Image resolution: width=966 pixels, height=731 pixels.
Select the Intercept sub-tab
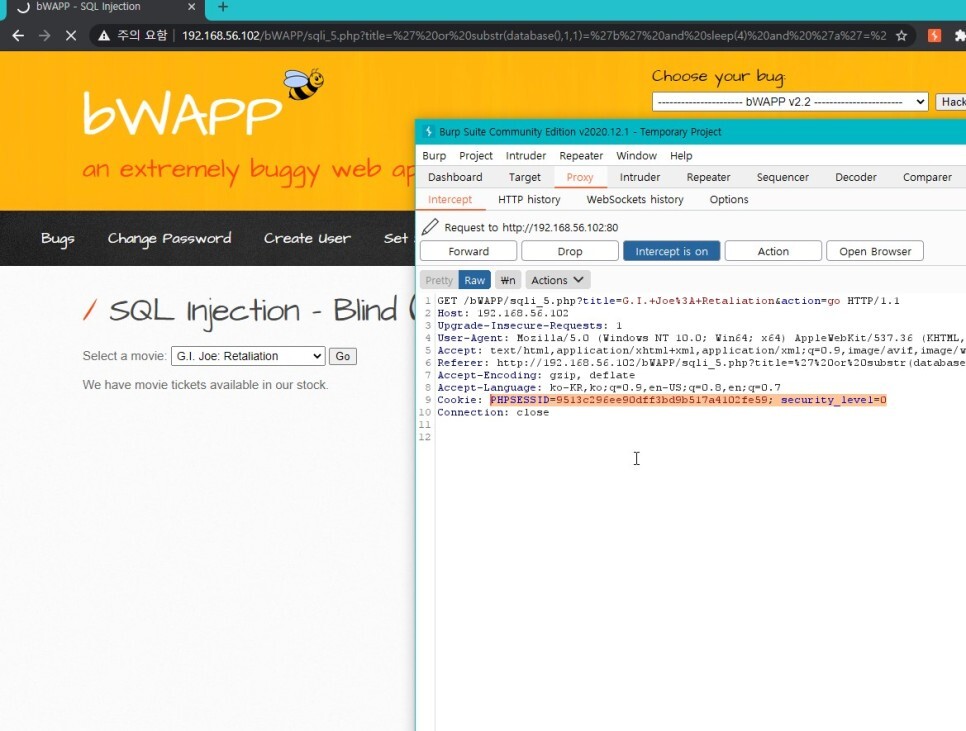click(x=450, y=200)
